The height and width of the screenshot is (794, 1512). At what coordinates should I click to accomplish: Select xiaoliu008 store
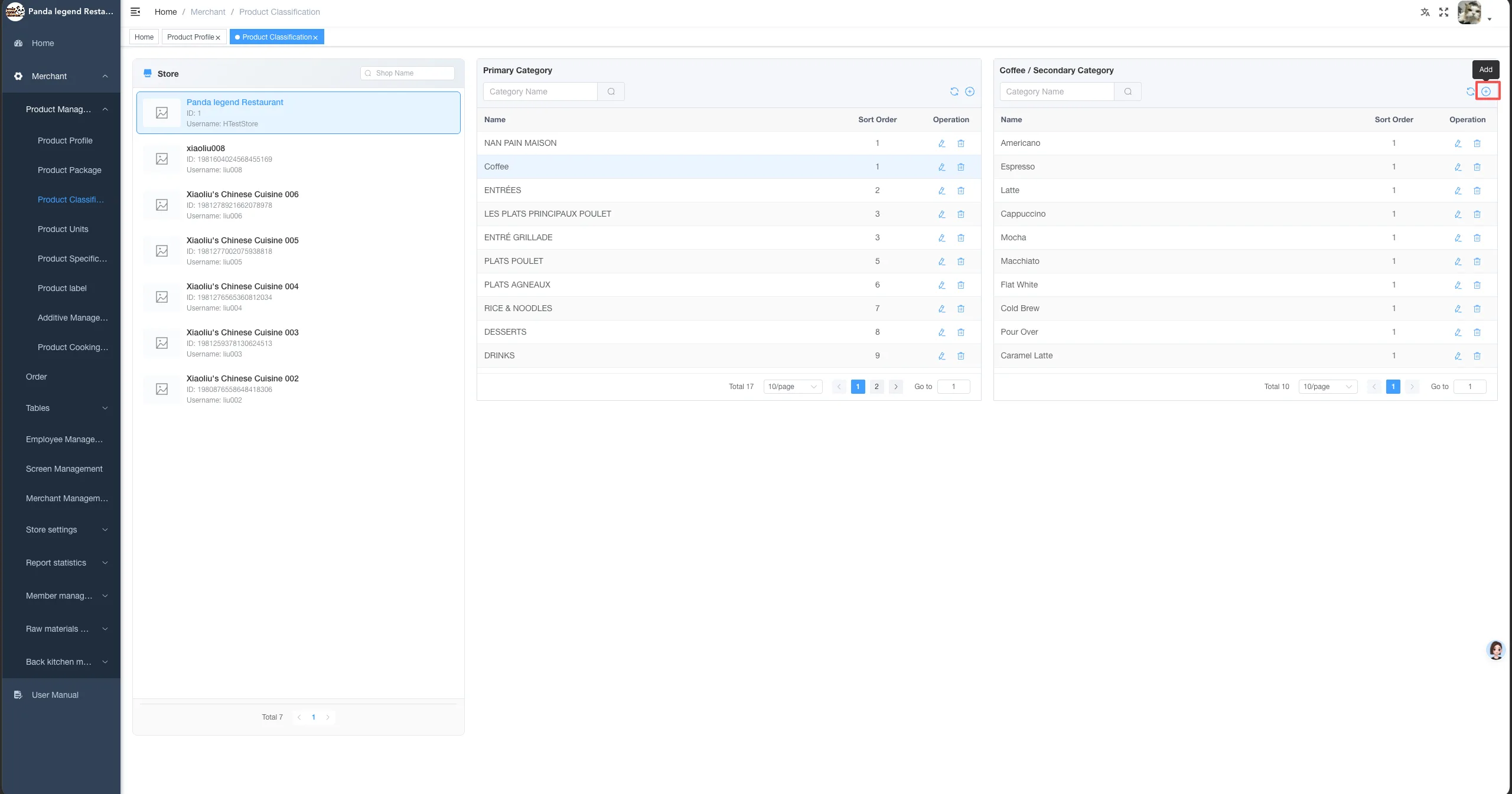(298, 159)
